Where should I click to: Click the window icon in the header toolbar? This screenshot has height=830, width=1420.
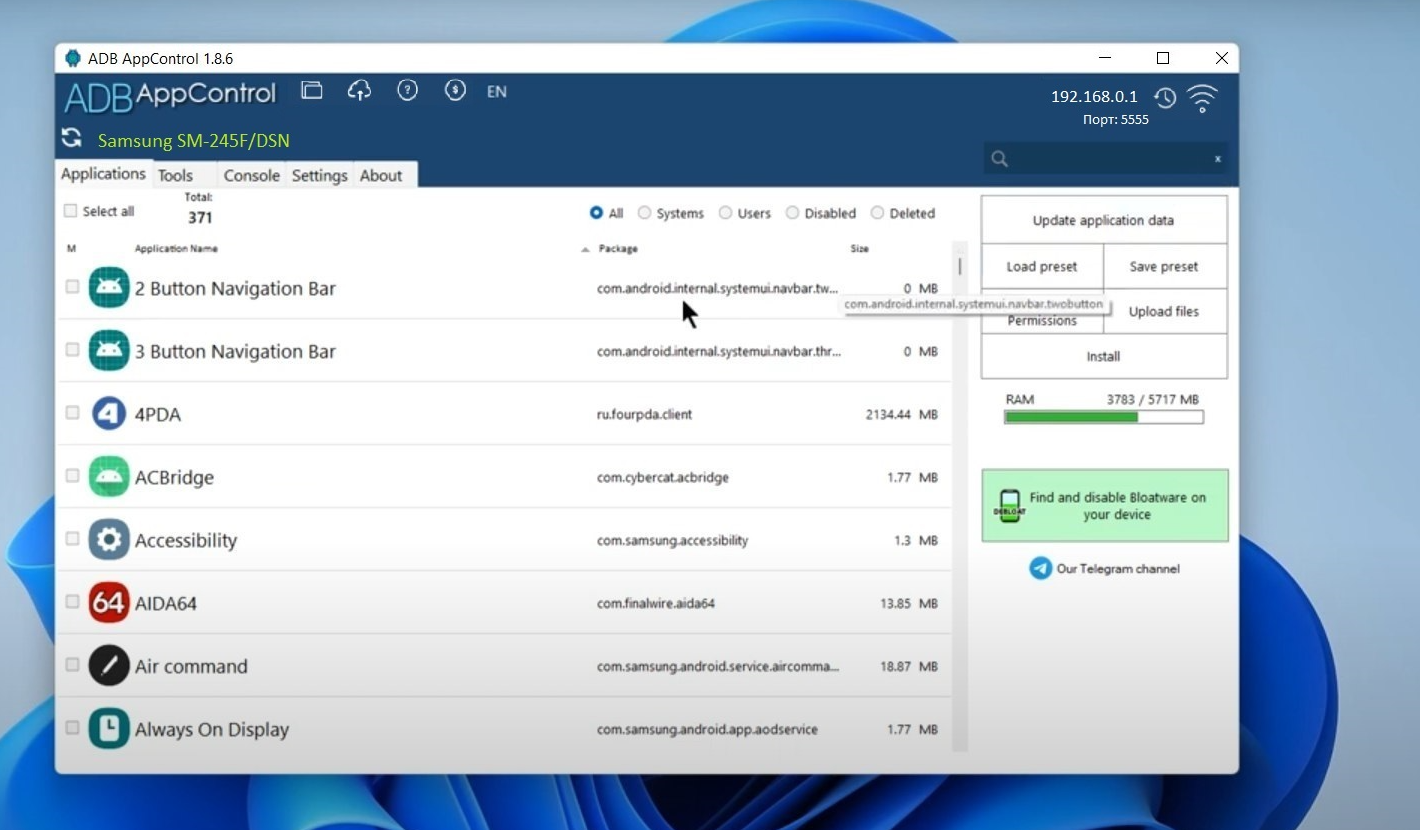coord(312,91)
